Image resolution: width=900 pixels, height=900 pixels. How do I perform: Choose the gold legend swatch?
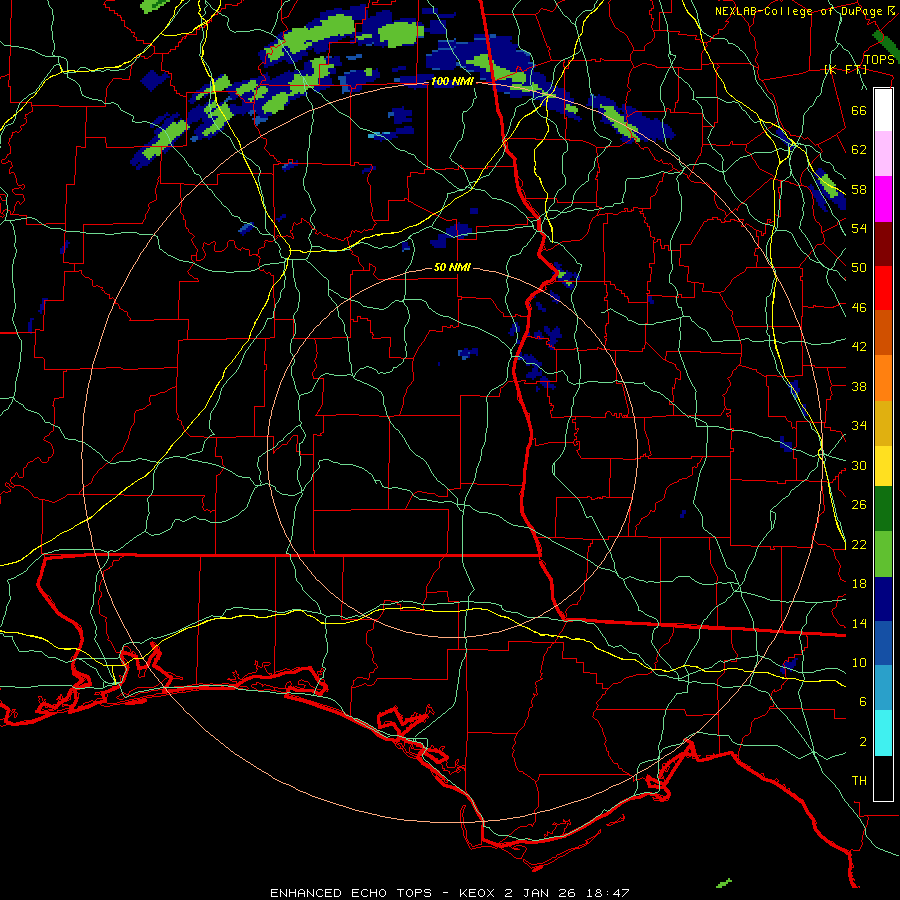pyautogui.click(x=883, y=423)
